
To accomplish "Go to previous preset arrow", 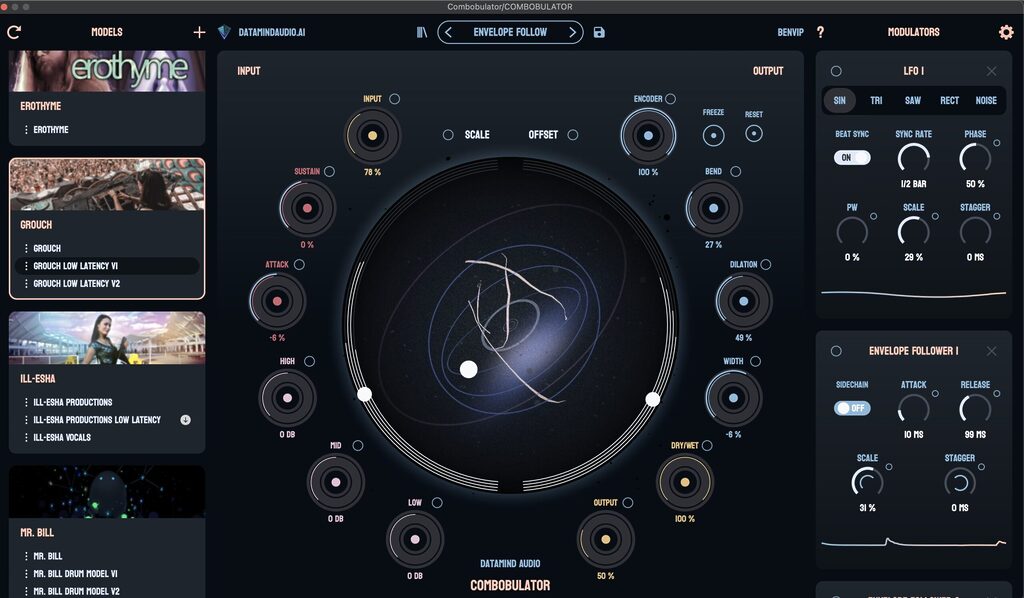I will click(x=448, y=32).
